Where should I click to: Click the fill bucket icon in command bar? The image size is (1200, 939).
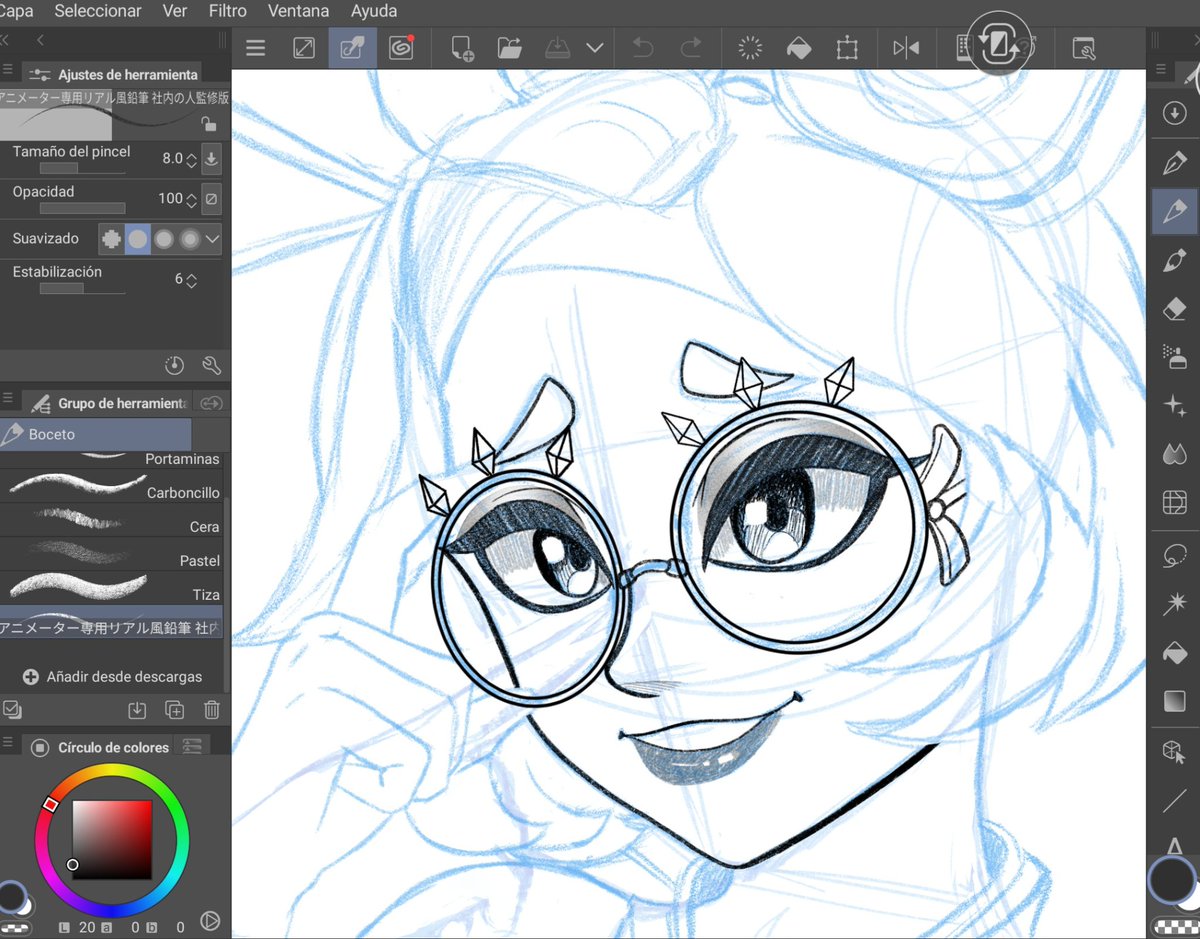pyautogui.click(x=799, y=48)
